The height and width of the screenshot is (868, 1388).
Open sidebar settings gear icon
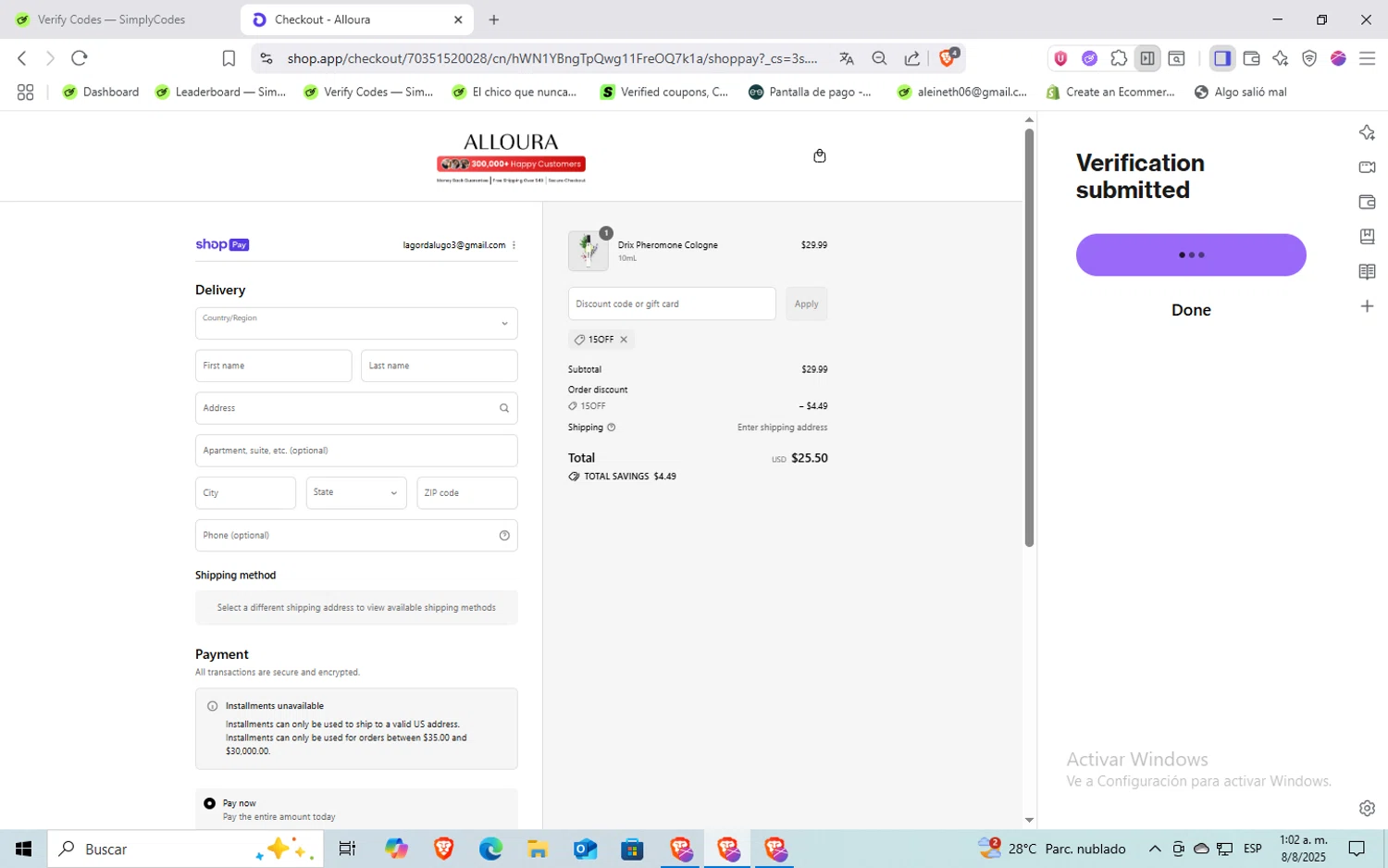(x=1367, y=808)
